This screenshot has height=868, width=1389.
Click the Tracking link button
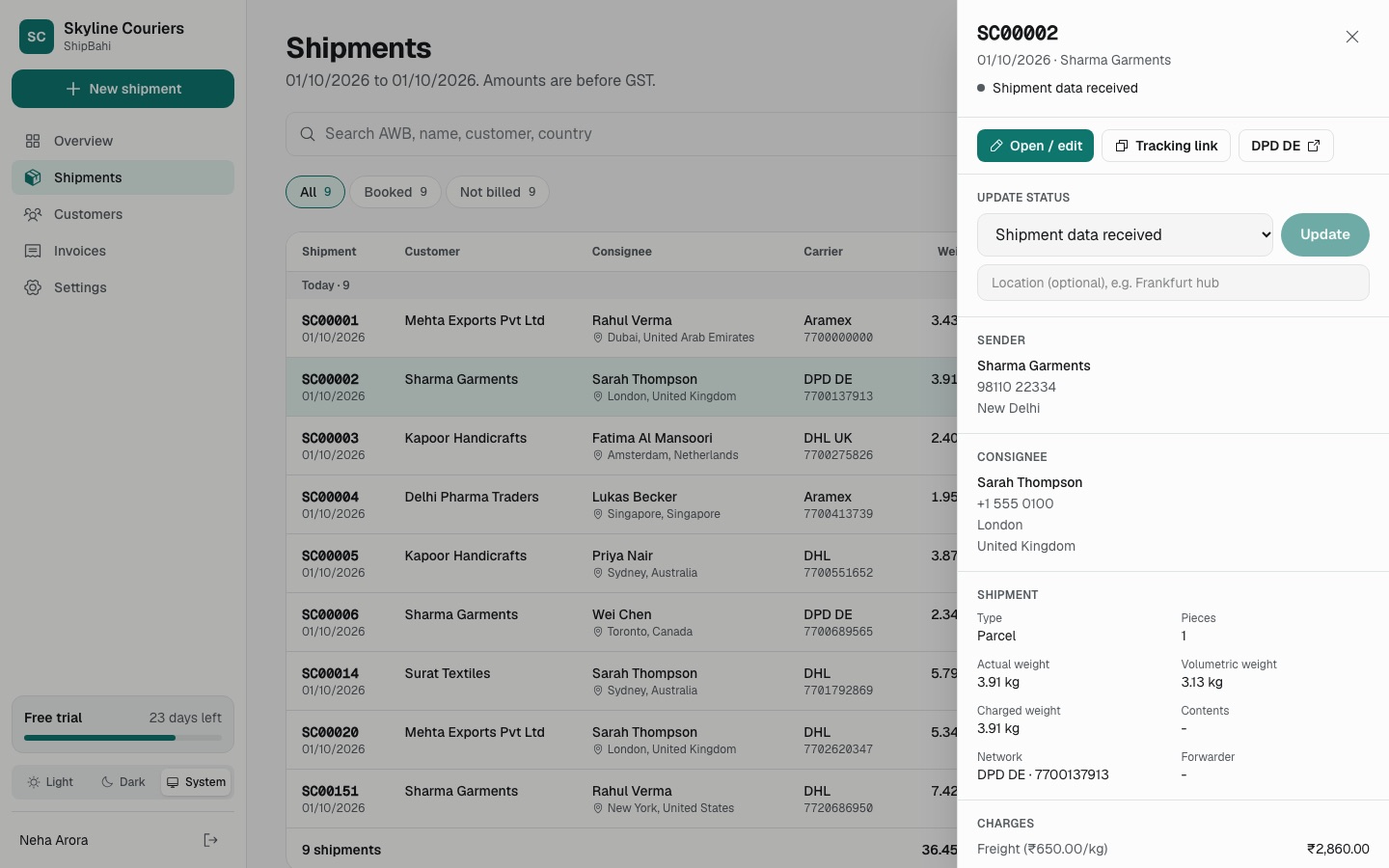[1166, 146]
